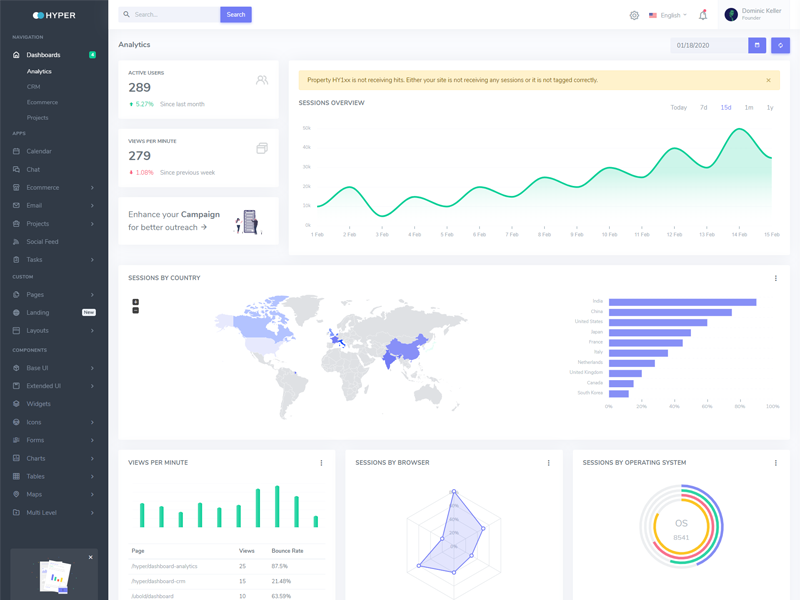Dismiss the property HY1xx warning alert
The height and width of the screenshot is (600, 800).
point(768,80)
